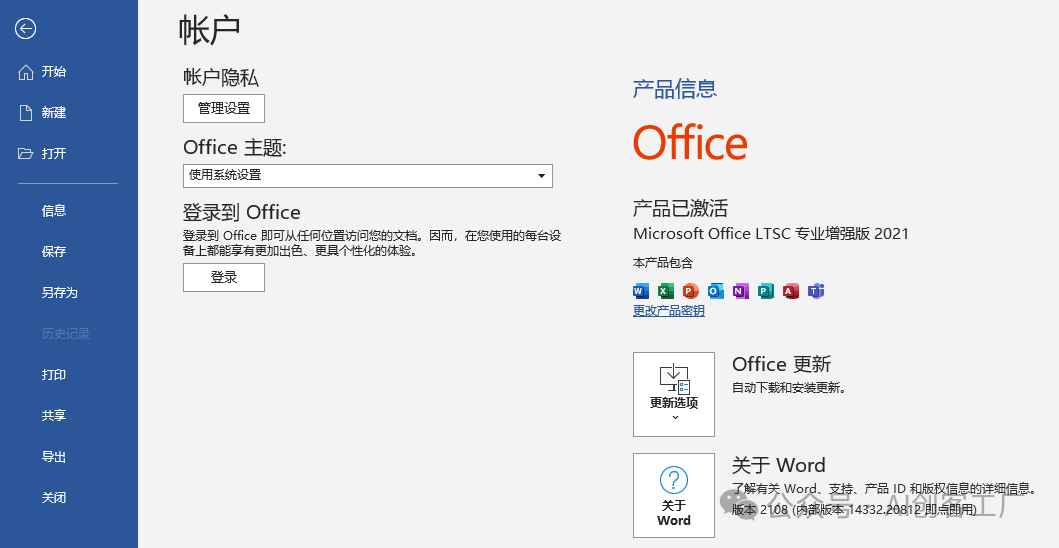Click the Word app icon under 本产品包含
Screen dimensions: 1059x548
tap(640, 291)
